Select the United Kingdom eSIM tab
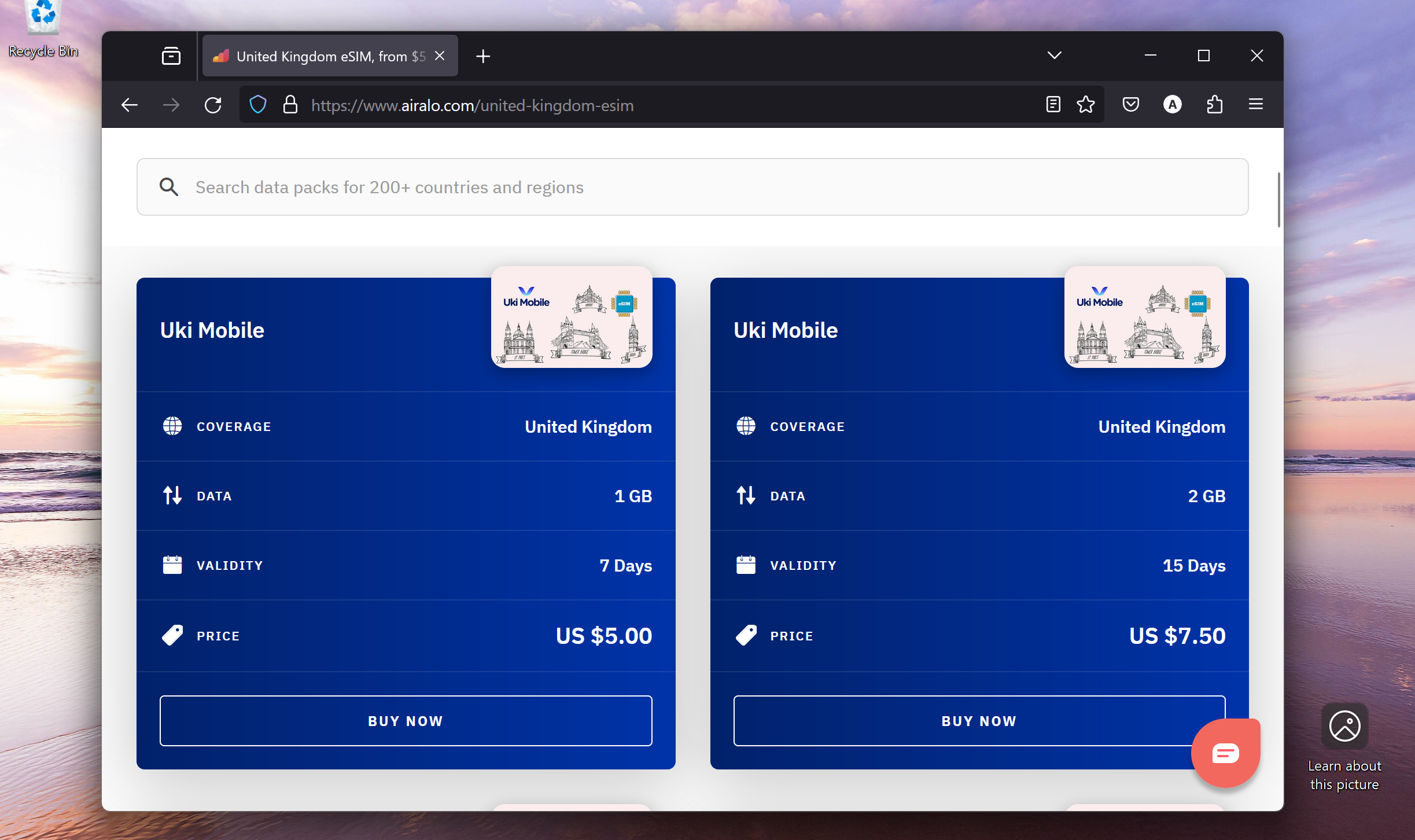The height and width of the screenshot is (840, 1415). pyautogui.click(x=330, y=56)
